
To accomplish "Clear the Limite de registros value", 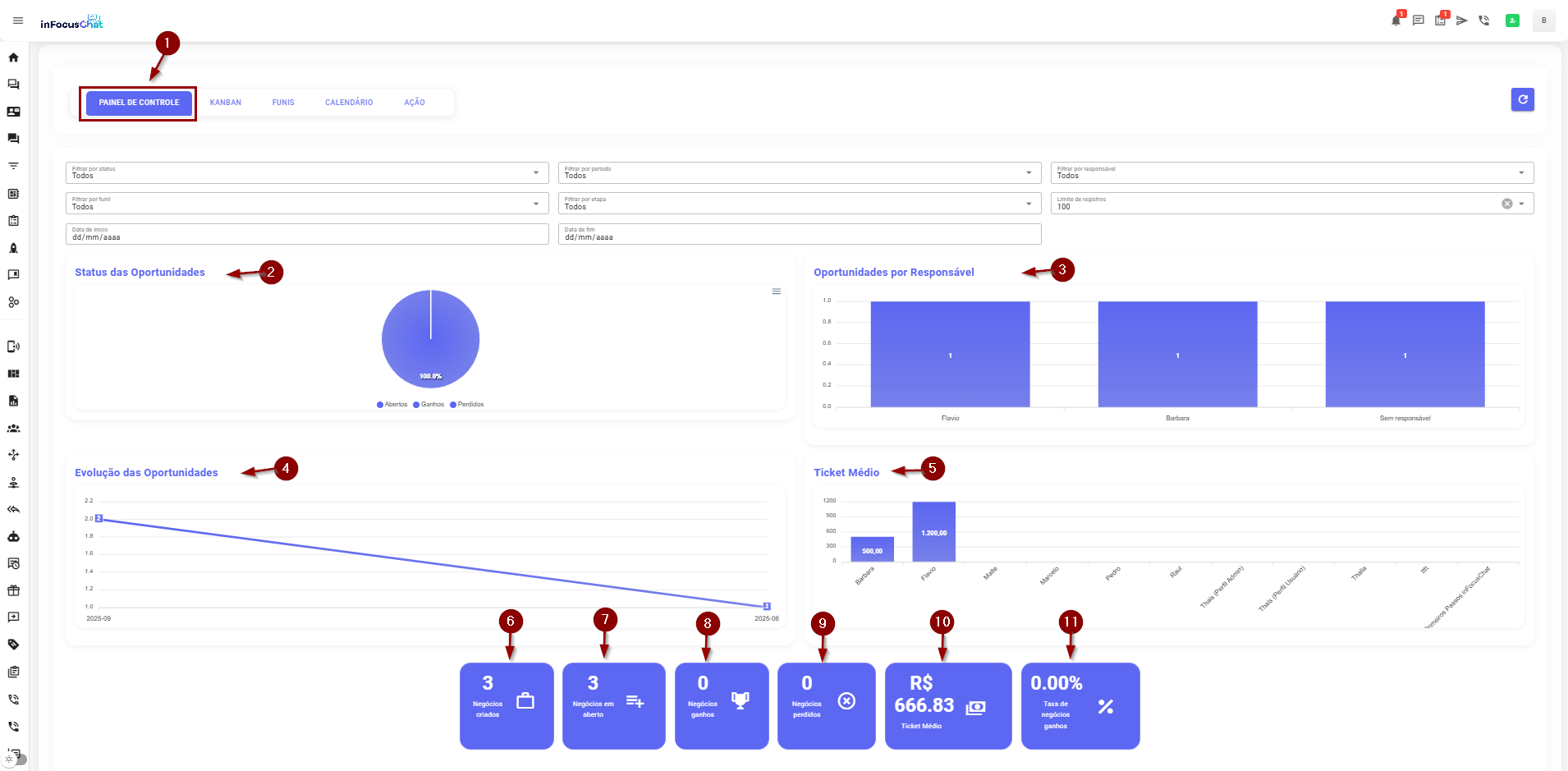I will [1506, 204].
